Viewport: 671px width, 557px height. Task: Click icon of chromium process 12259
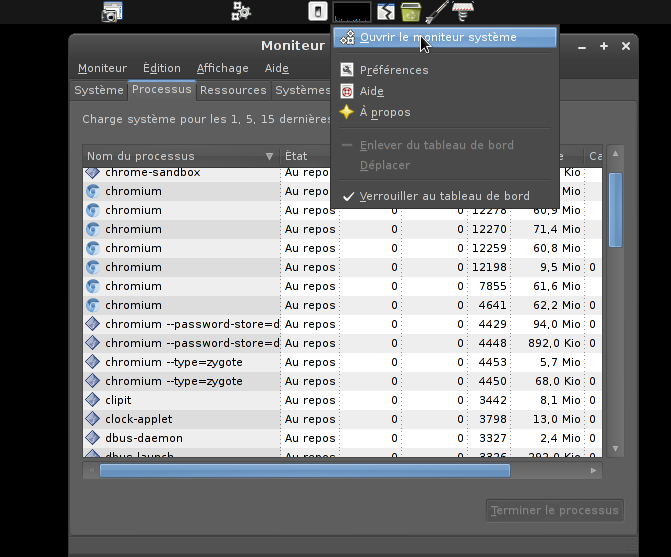pos(93,248)
